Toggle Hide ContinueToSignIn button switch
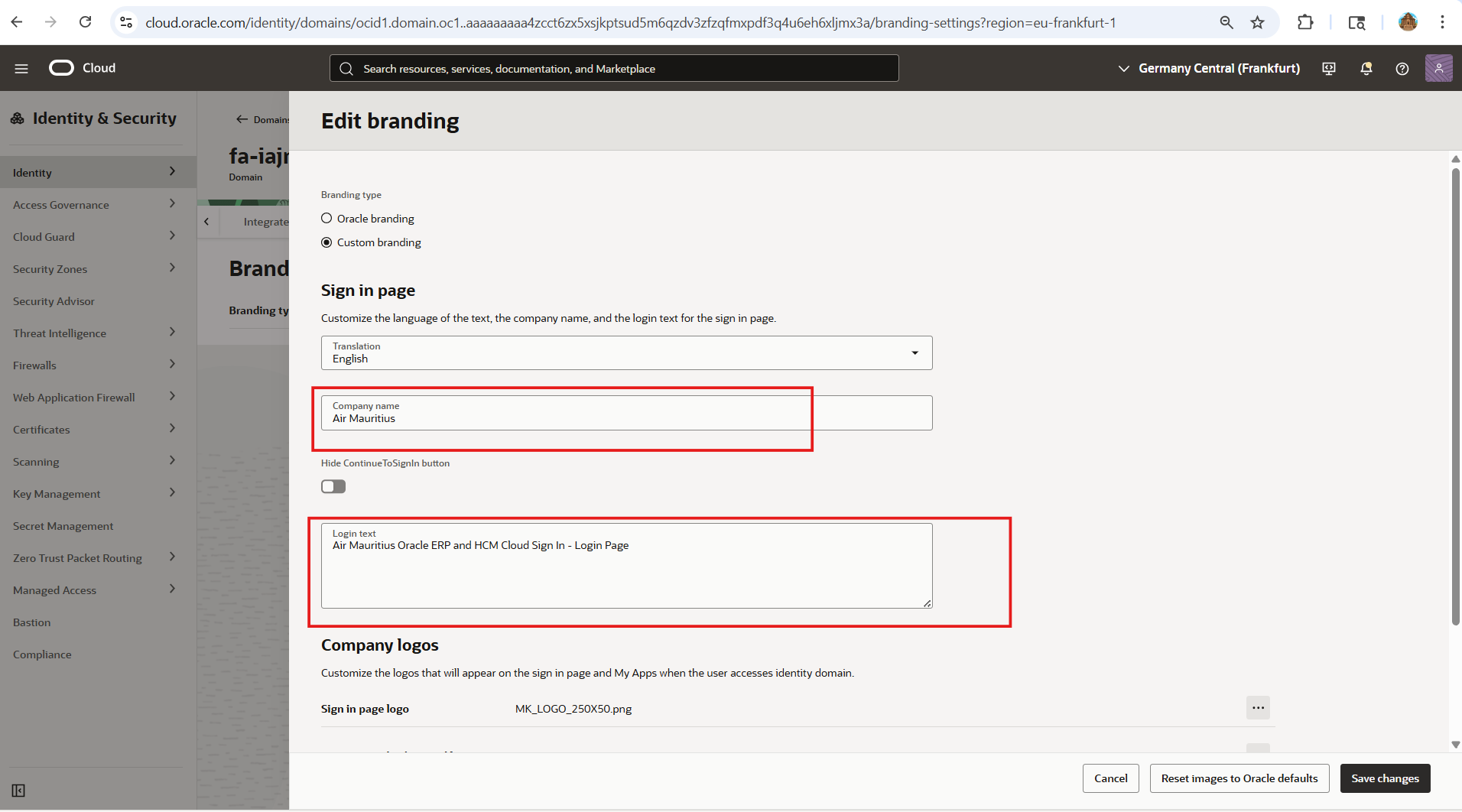This screenshot has height=812, width=1462. point(333,487)
